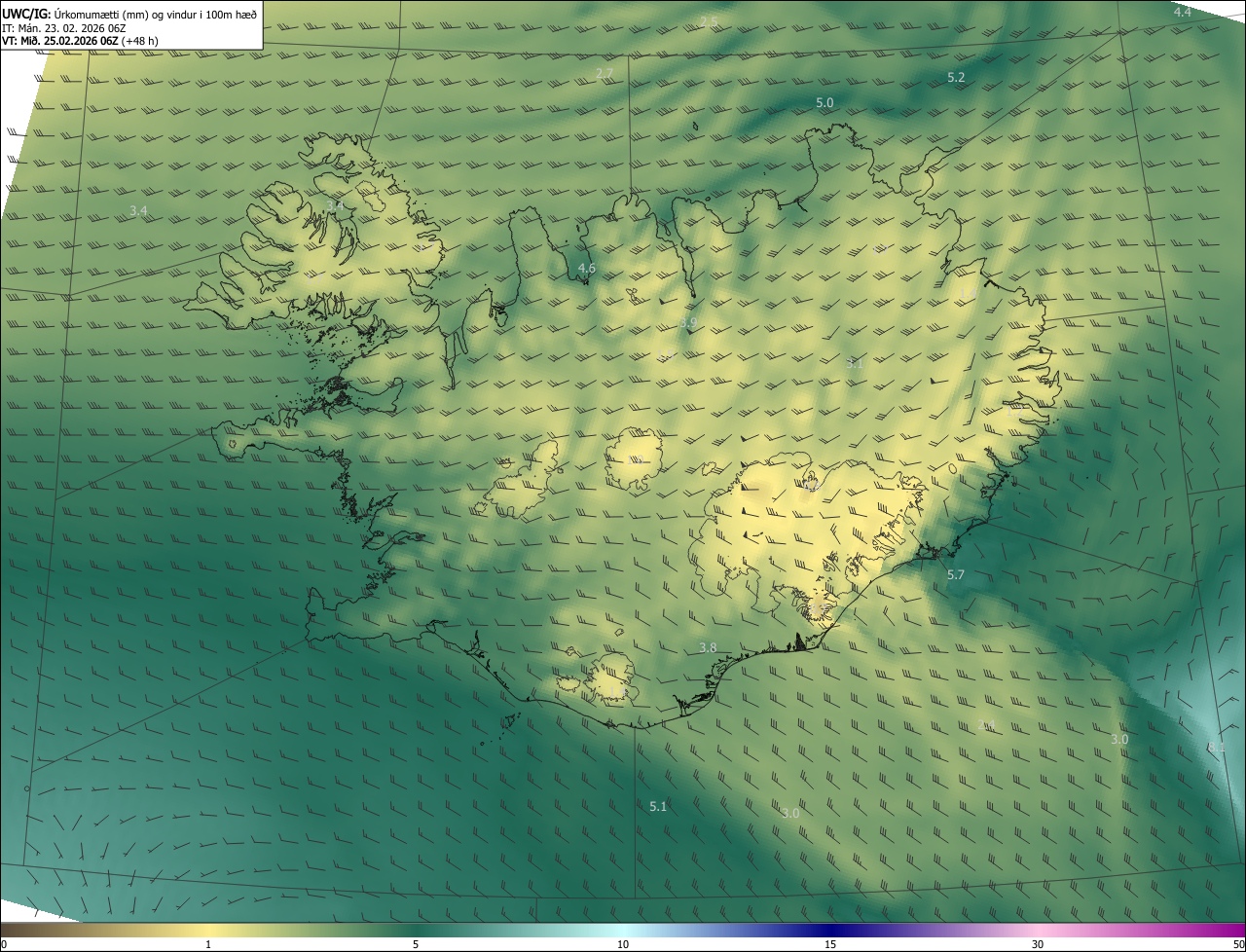Pick the 3.8 value on the map
This screenshot has width=1246, height=952.
pyautogui.click(x=708, y=648)
